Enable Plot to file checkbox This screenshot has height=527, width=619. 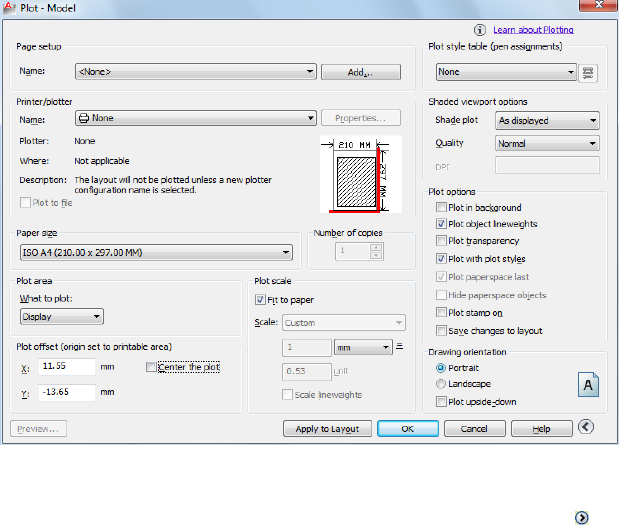25,203
